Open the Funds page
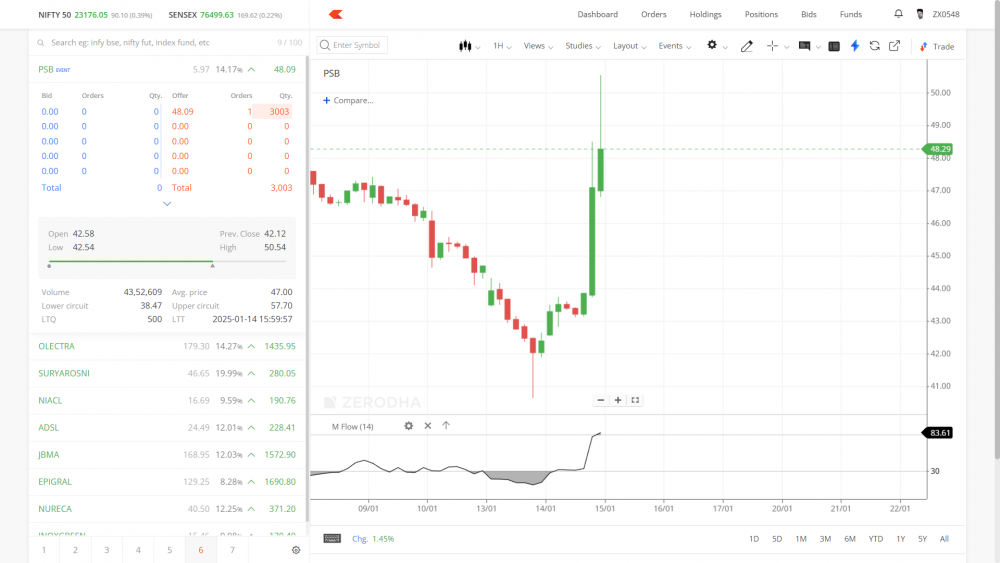Image resolution: width=1000 pixels, height=563 pixels. click(x=851, y=14)
